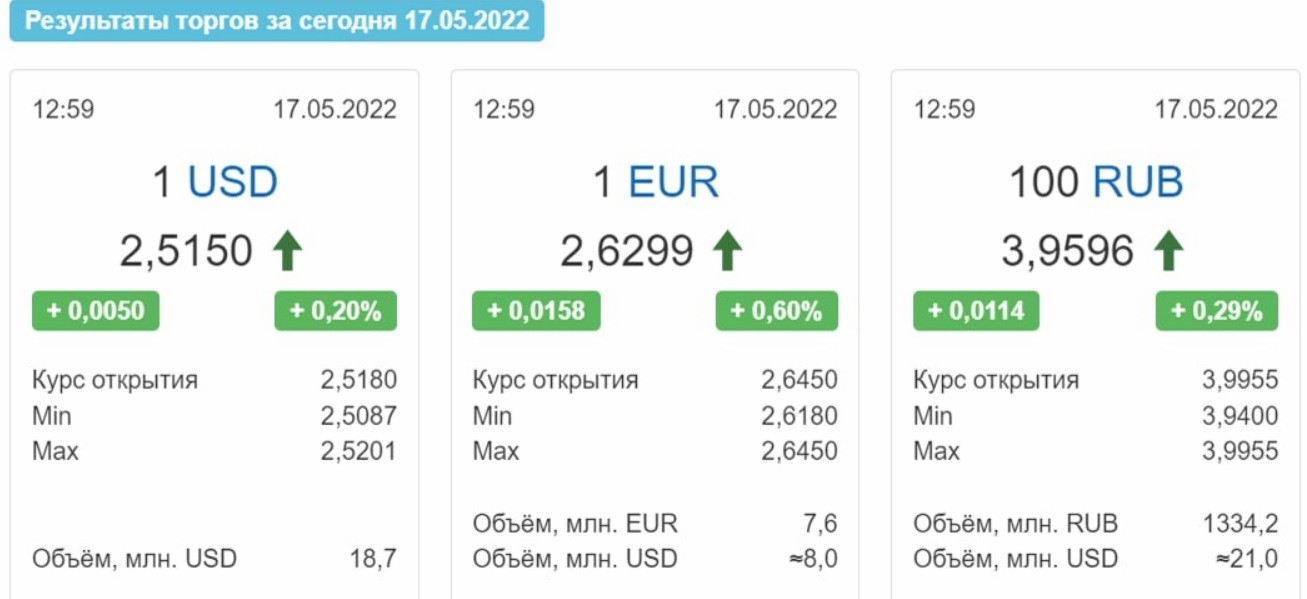Click the USD rate value 2,5150
Viewport: 1307px width, 599px height.
tap(186, 251)
